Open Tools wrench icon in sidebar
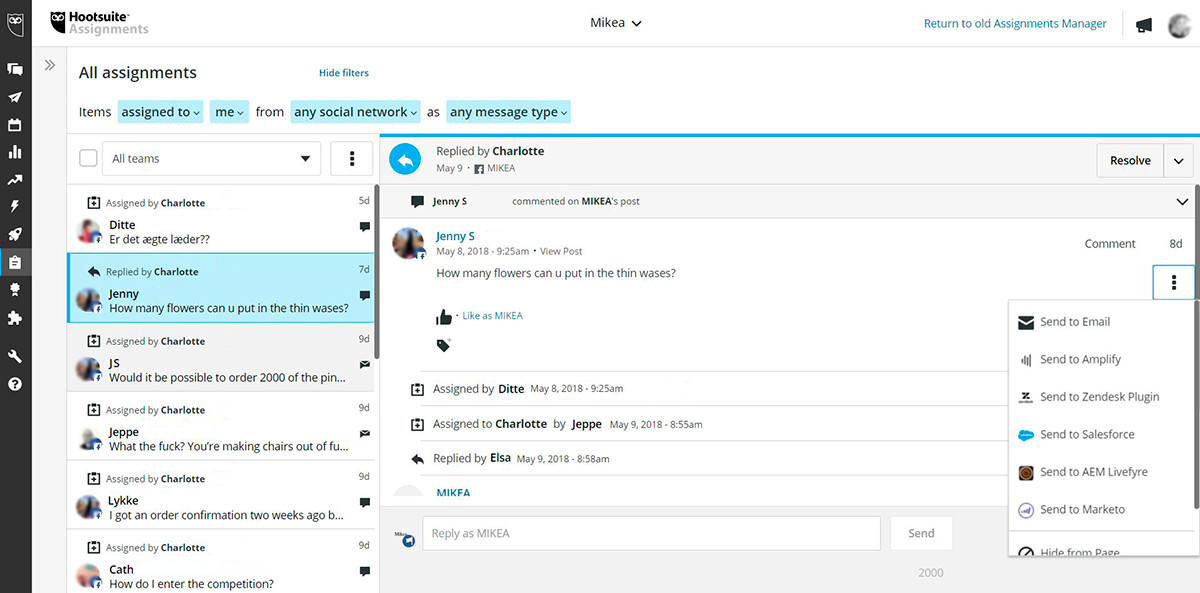 [15, 356]
